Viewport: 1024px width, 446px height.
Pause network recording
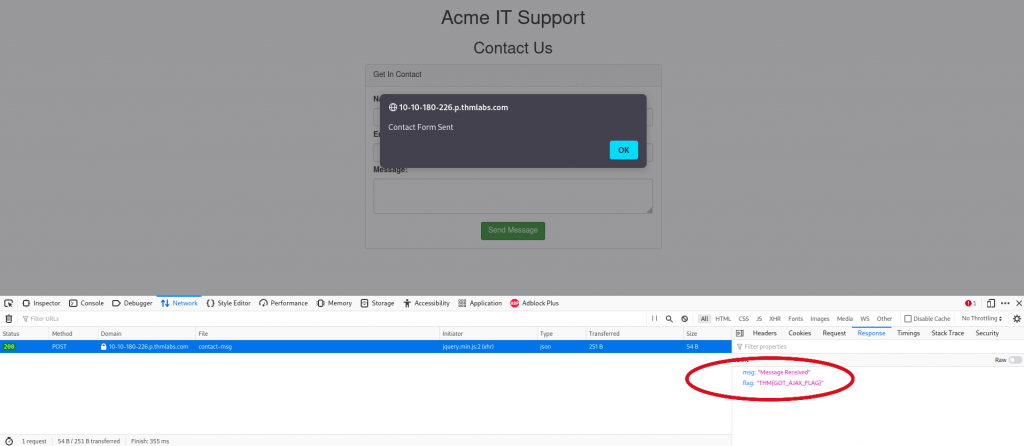(655, 318)
